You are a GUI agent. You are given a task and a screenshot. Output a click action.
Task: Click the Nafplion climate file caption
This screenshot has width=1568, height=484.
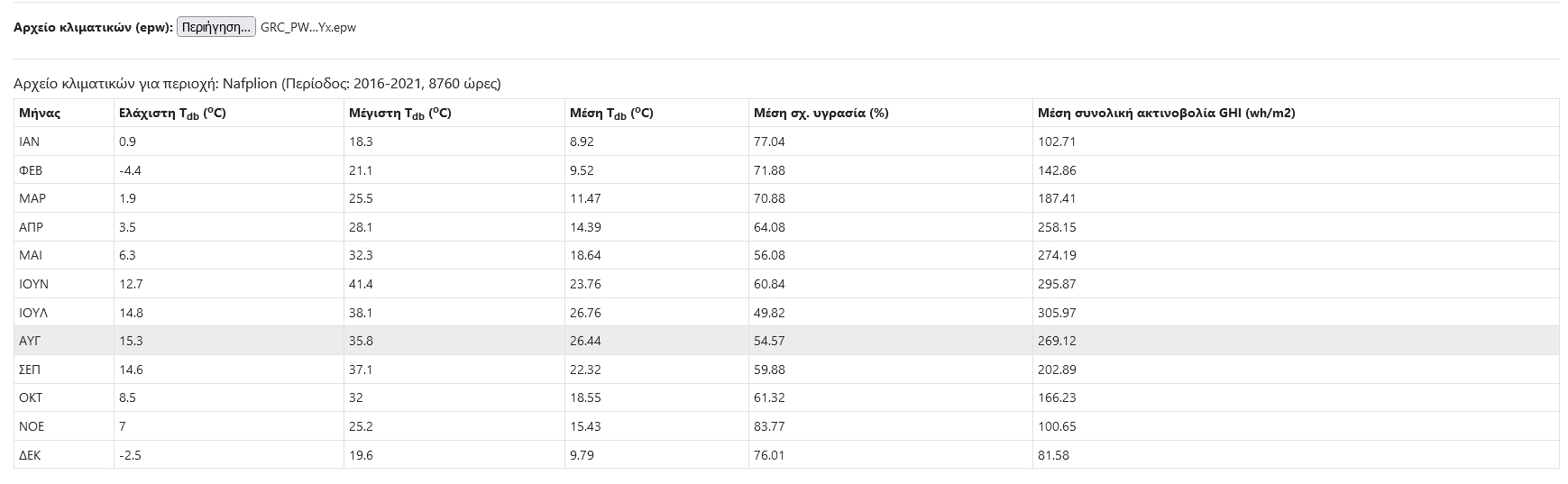(257, 84)
